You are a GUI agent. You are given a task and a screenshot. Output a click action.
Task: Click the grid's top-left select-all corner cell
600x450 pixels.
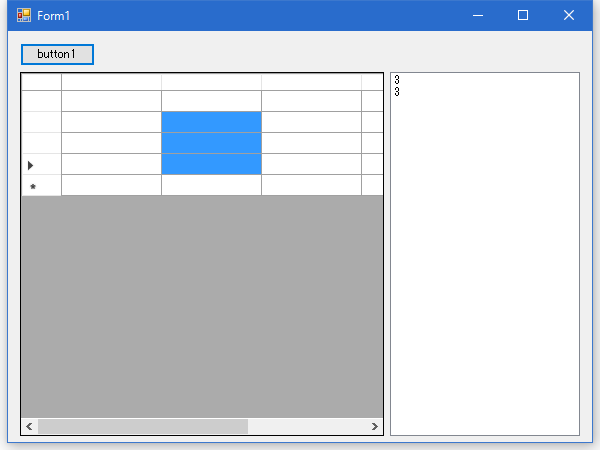pos(41,81)
